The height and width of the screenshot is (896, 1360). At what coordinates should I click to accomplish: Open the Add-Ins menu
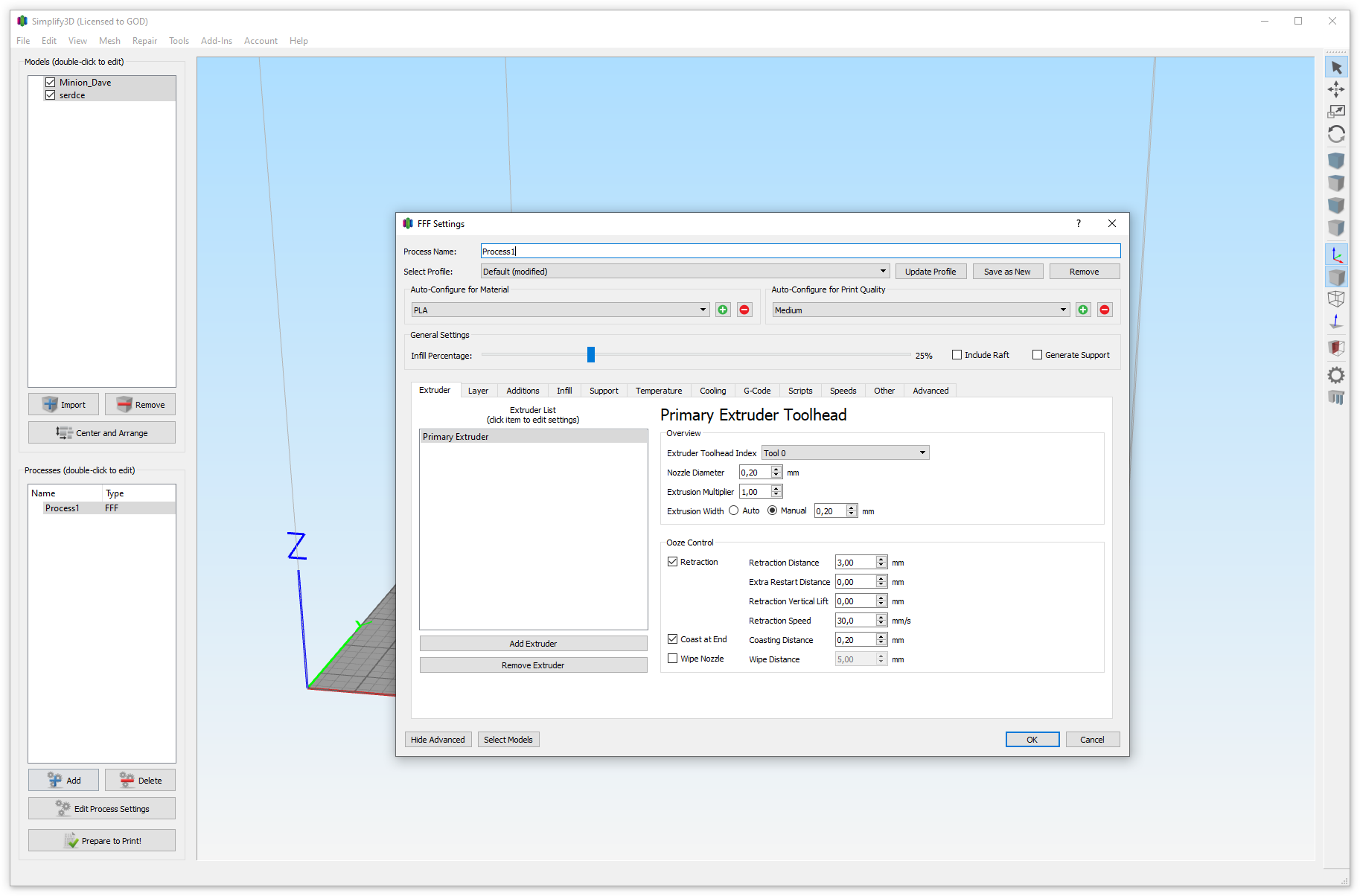pos(217,41)
